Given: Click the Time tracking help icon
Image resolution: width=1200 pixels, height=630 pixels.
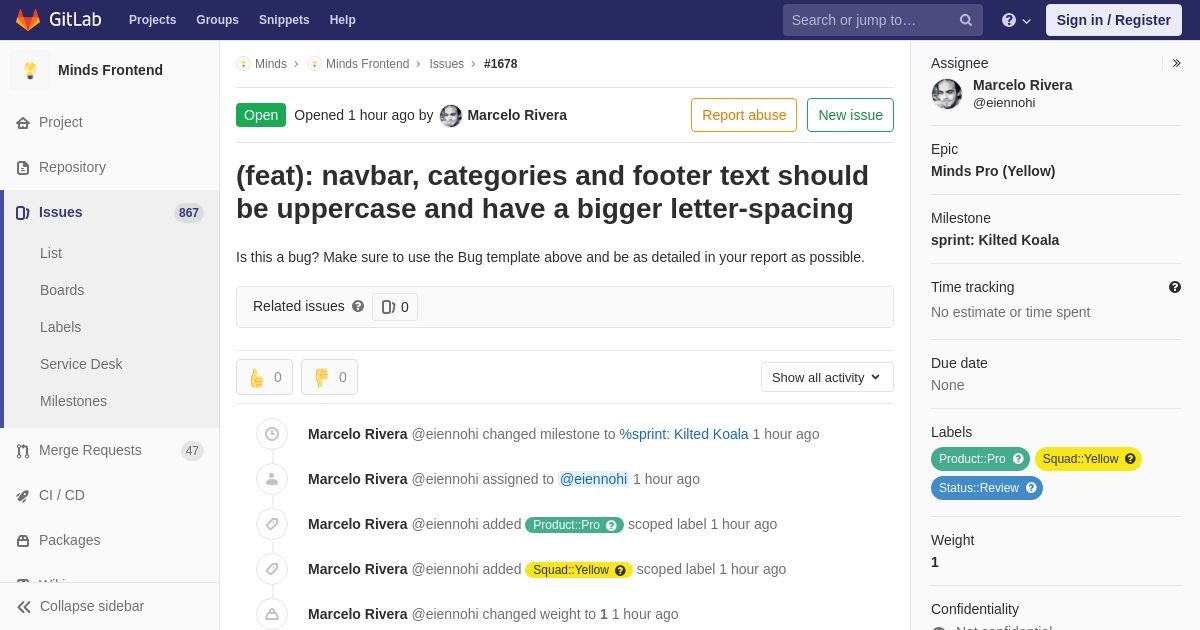Looking at the screenshot, I should [x=1175, y=287].
